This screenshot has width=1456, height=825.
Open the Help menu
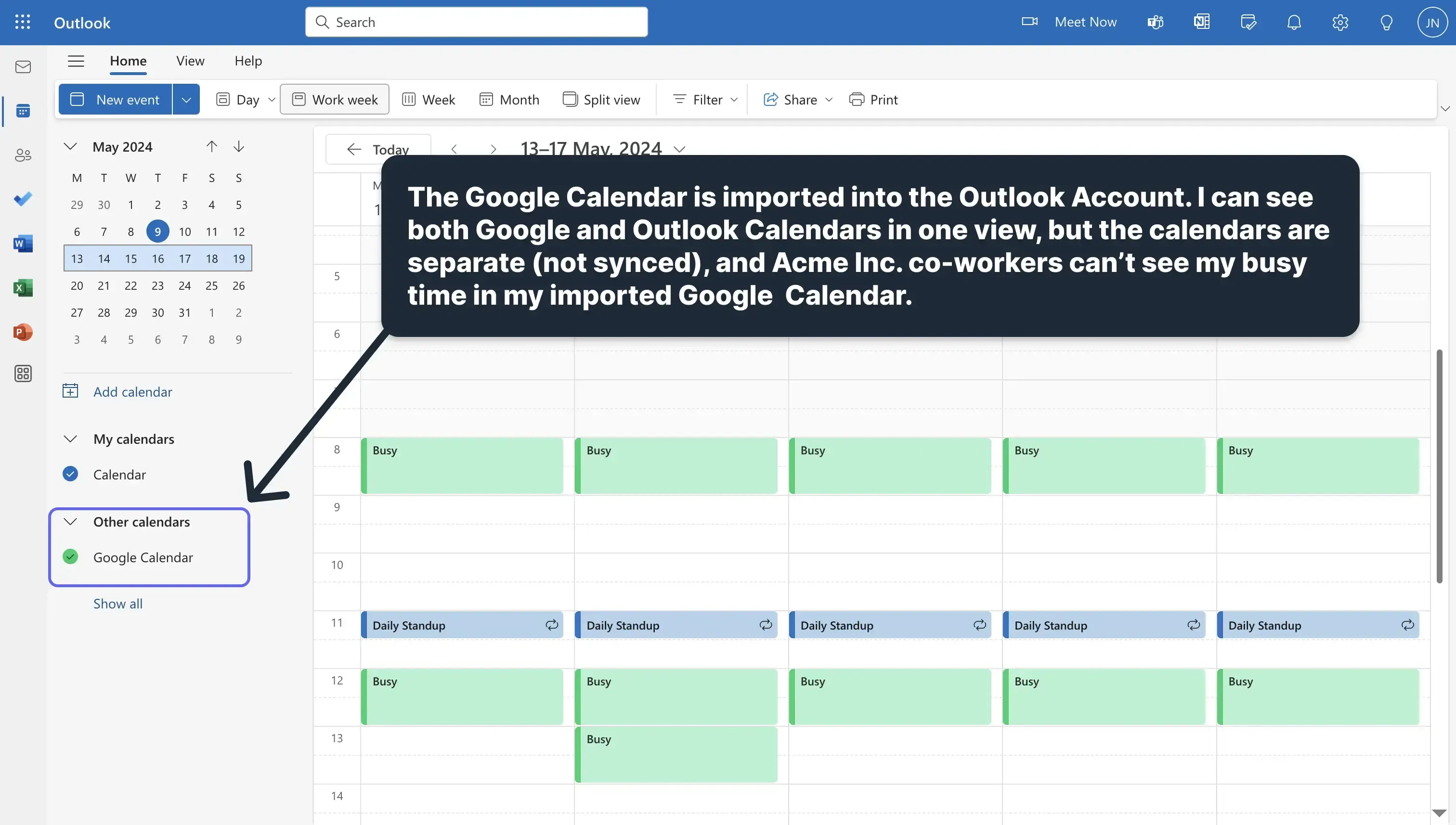point(247,61)
